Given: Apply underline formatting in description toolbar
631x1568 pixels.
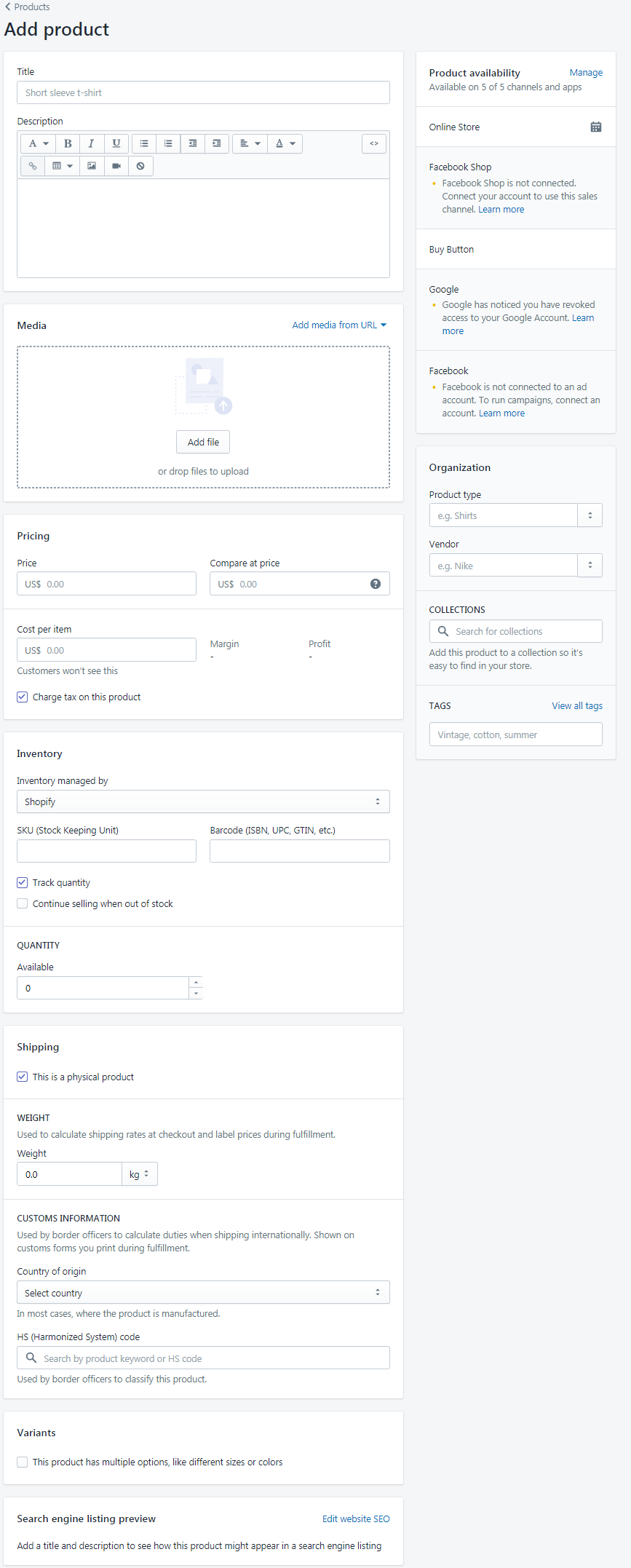Looking at the screenshot, I should [116, 143].
